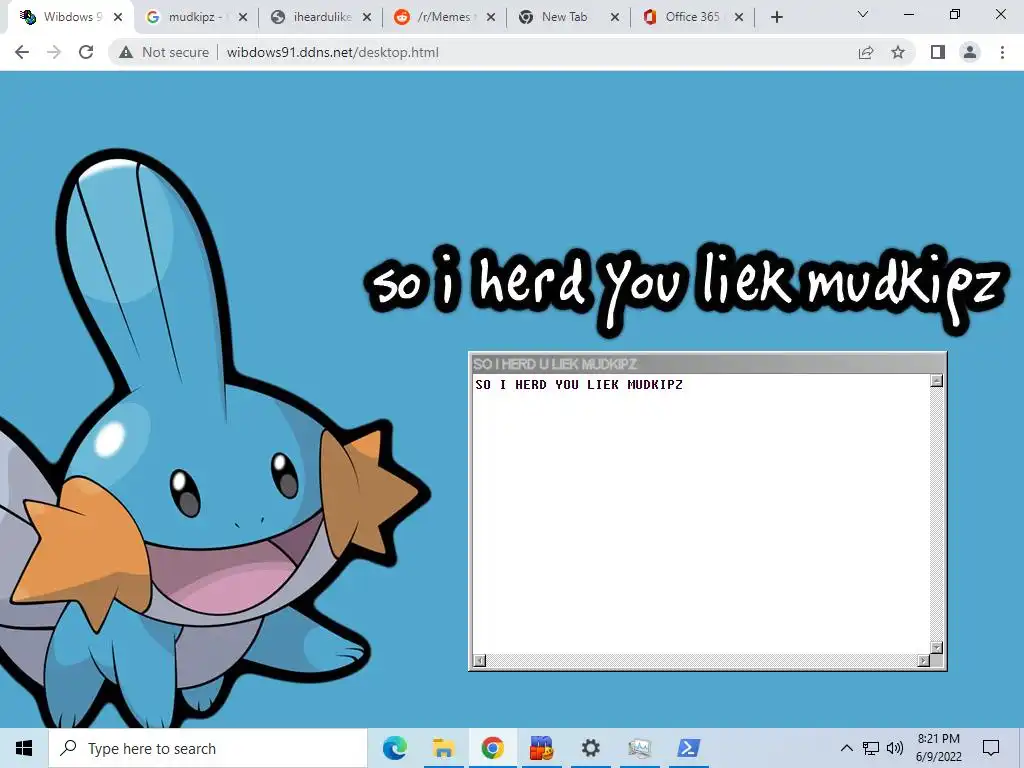Viewport: 1024px width, 768px height.
Task: Open a new browser tab
Action: 776,17
